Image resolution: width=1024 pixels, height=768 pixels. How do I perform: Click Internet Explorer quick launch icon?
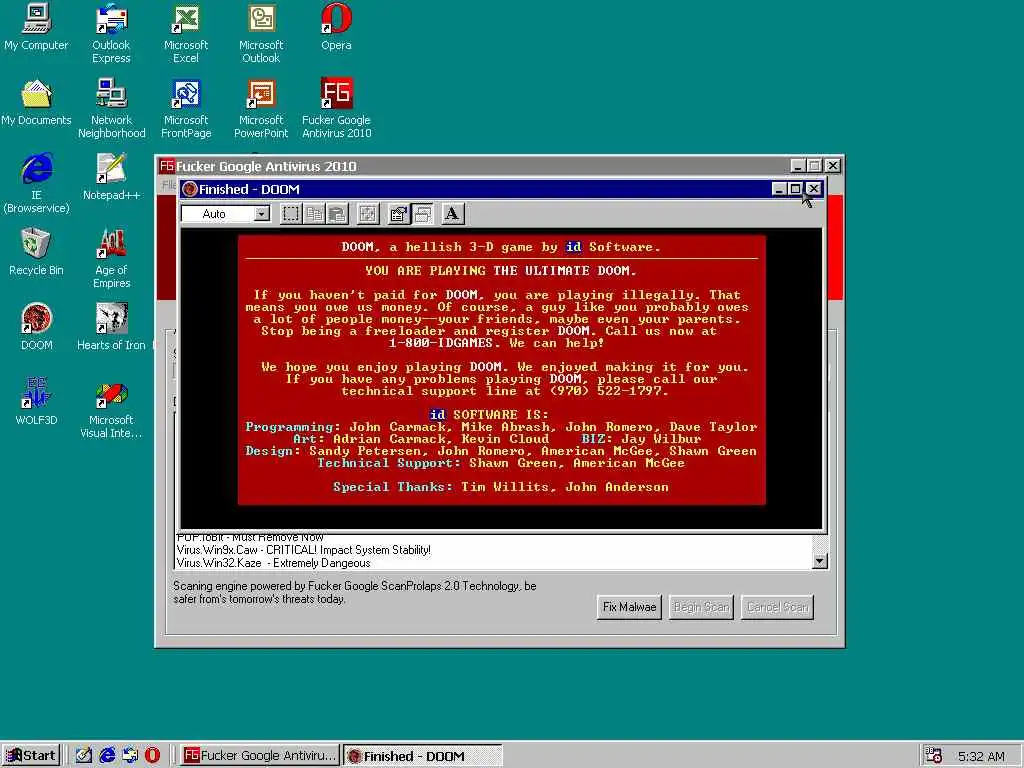point(107,756)
